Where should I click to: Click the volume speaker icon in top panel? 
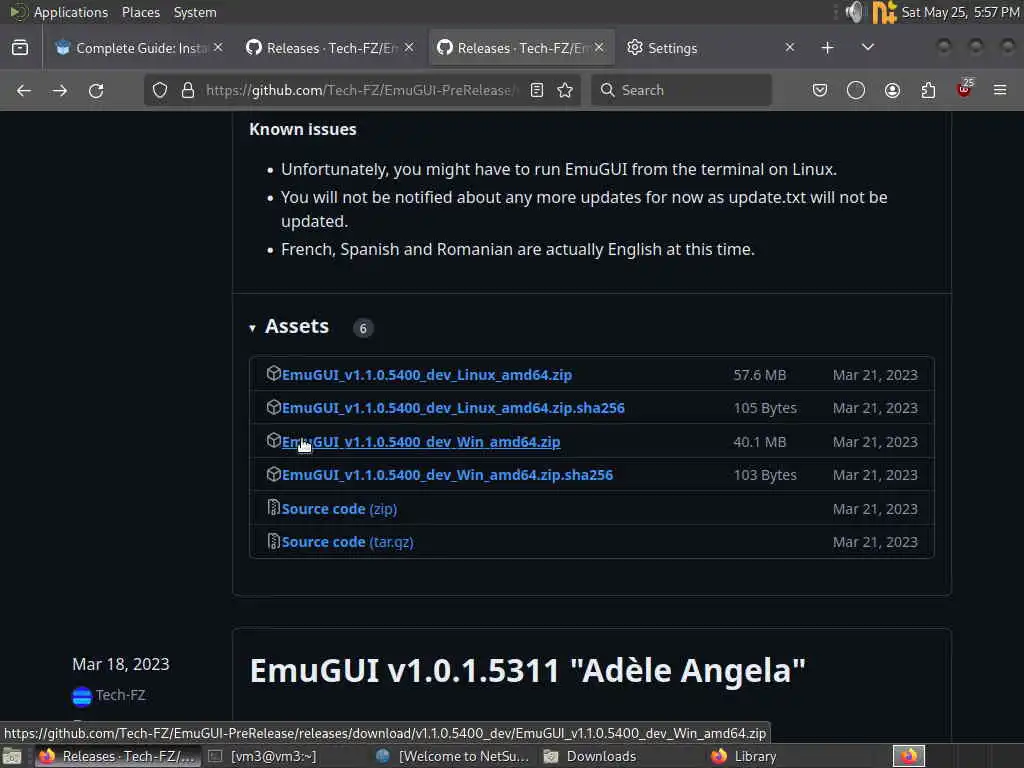pyautogui.click(x=854, y=12)
